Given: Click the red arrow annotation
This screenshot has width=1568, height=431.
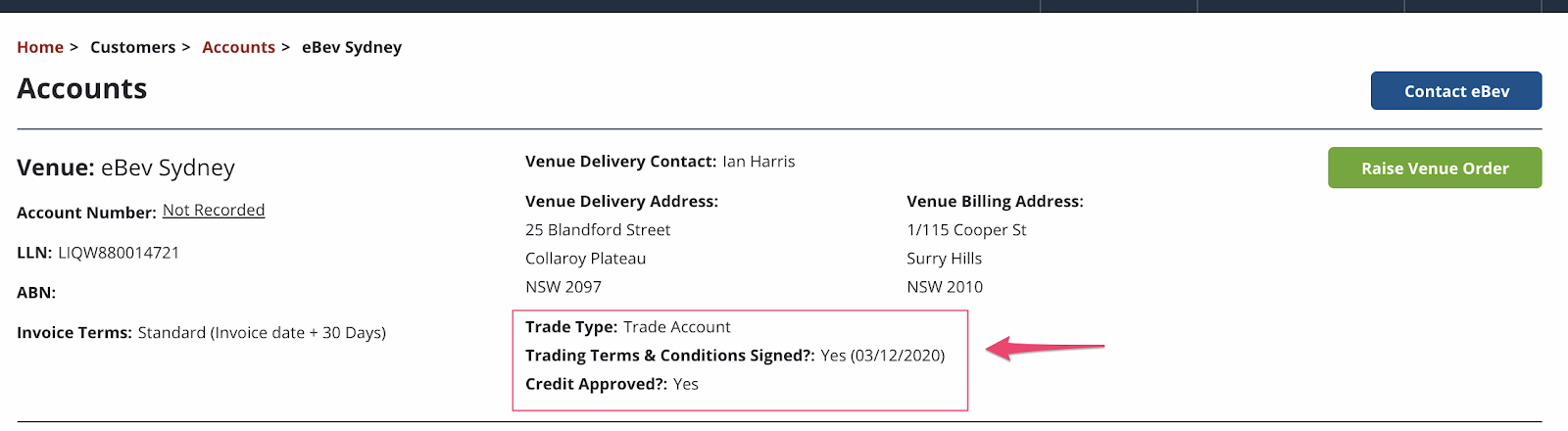Looking at the screenshot, I should coord(1045,348).
